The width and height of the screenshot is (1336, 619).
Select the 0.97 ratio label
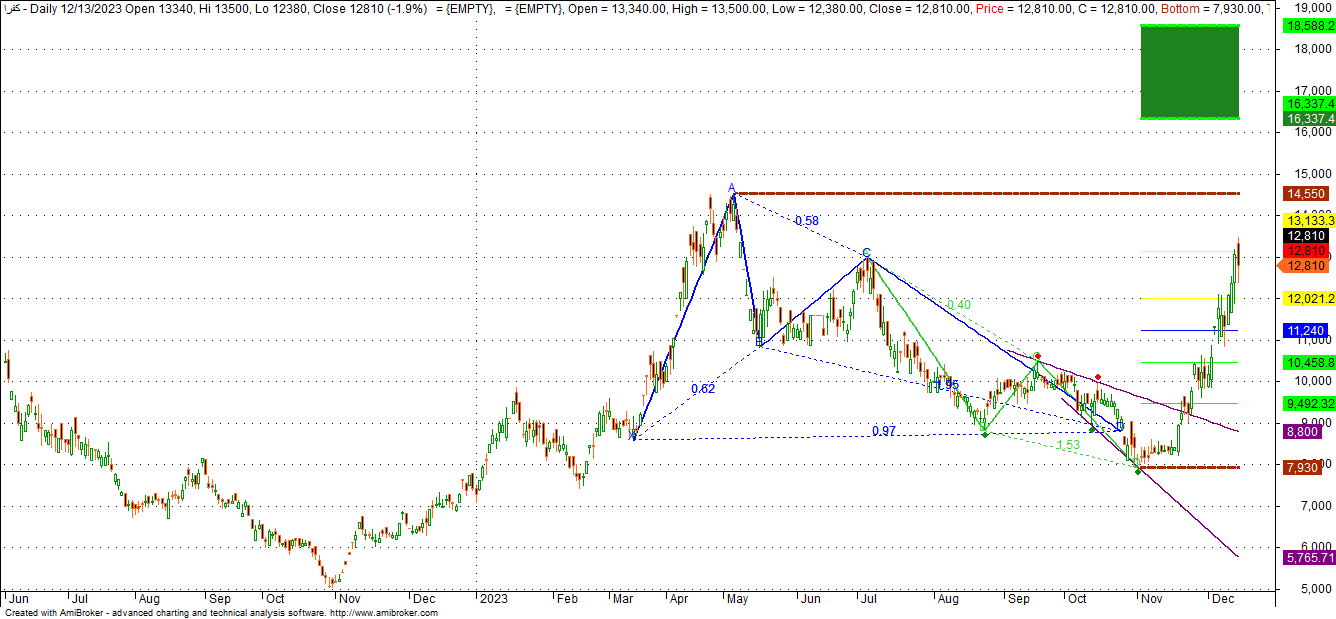pos(883,431)
